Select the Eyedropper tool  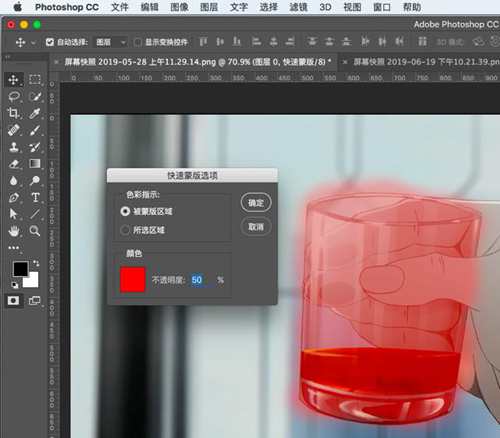coord(35,113)
